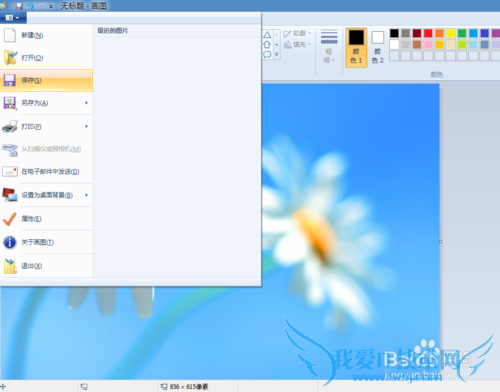Choose 新建(N) to create a new picture
This screenshot has width=500, height=392.
pos(46,35)
